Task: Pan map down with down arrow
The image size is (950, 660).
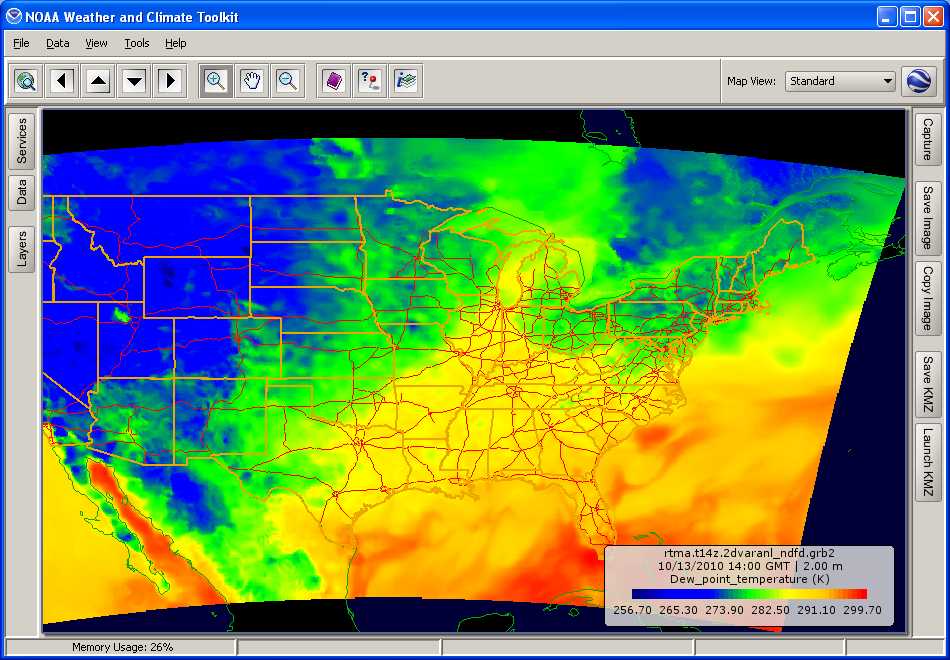Action: coord(134,81)
